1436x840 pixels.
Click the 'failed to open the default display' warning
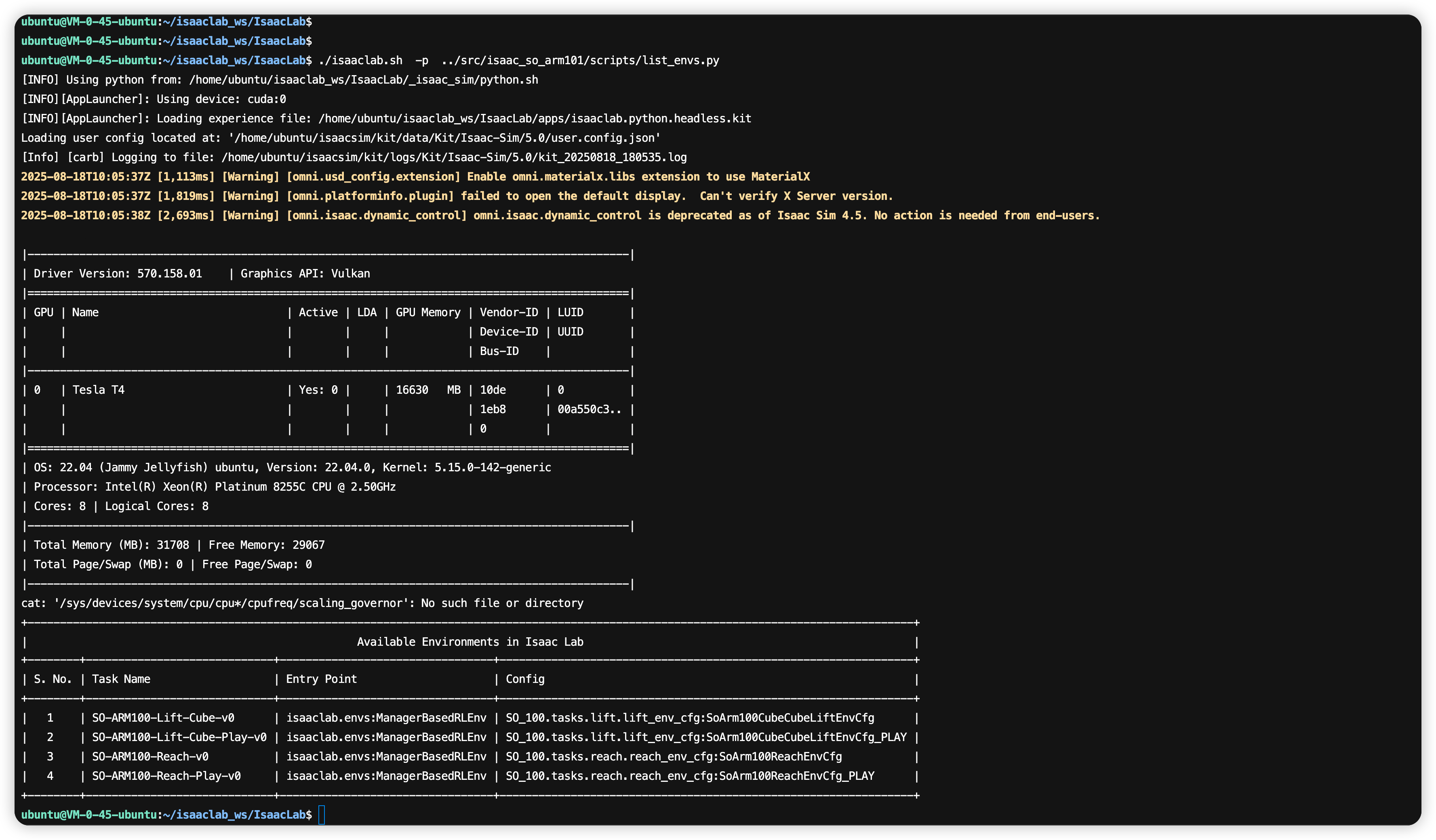point(457,196)
